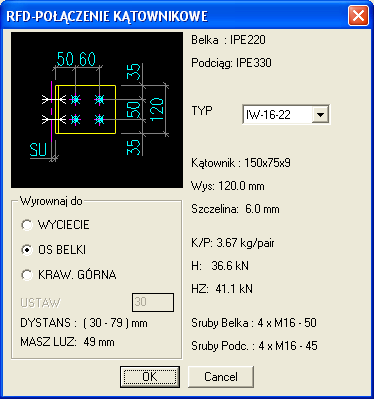Click the text 'H: 36.6 kN'
Viewport: 374px width, 399px height.
pos(220,266)
